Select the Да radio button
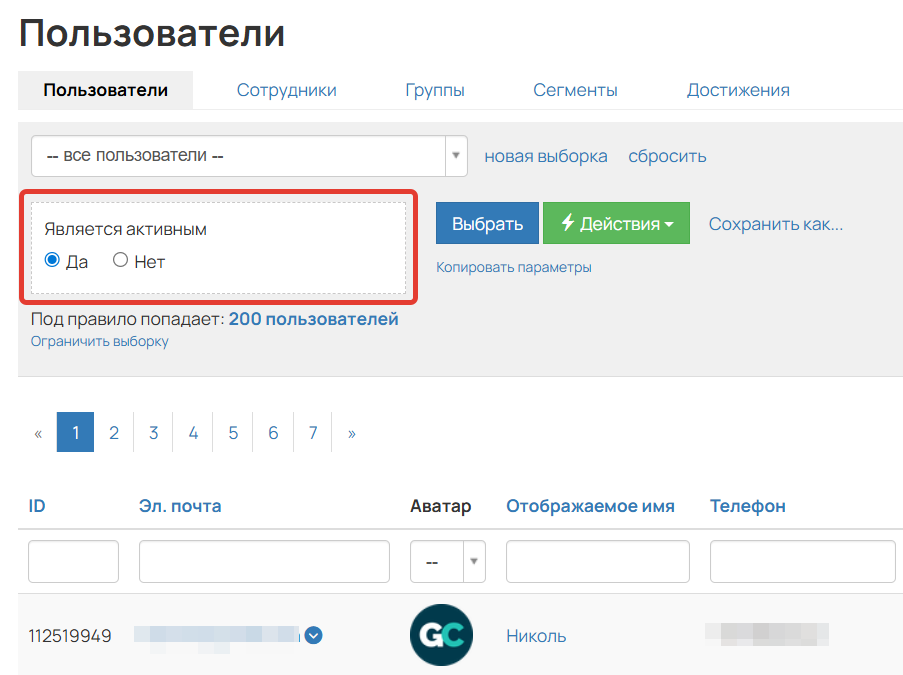This screenshot has width=903, height=675. 52,261
